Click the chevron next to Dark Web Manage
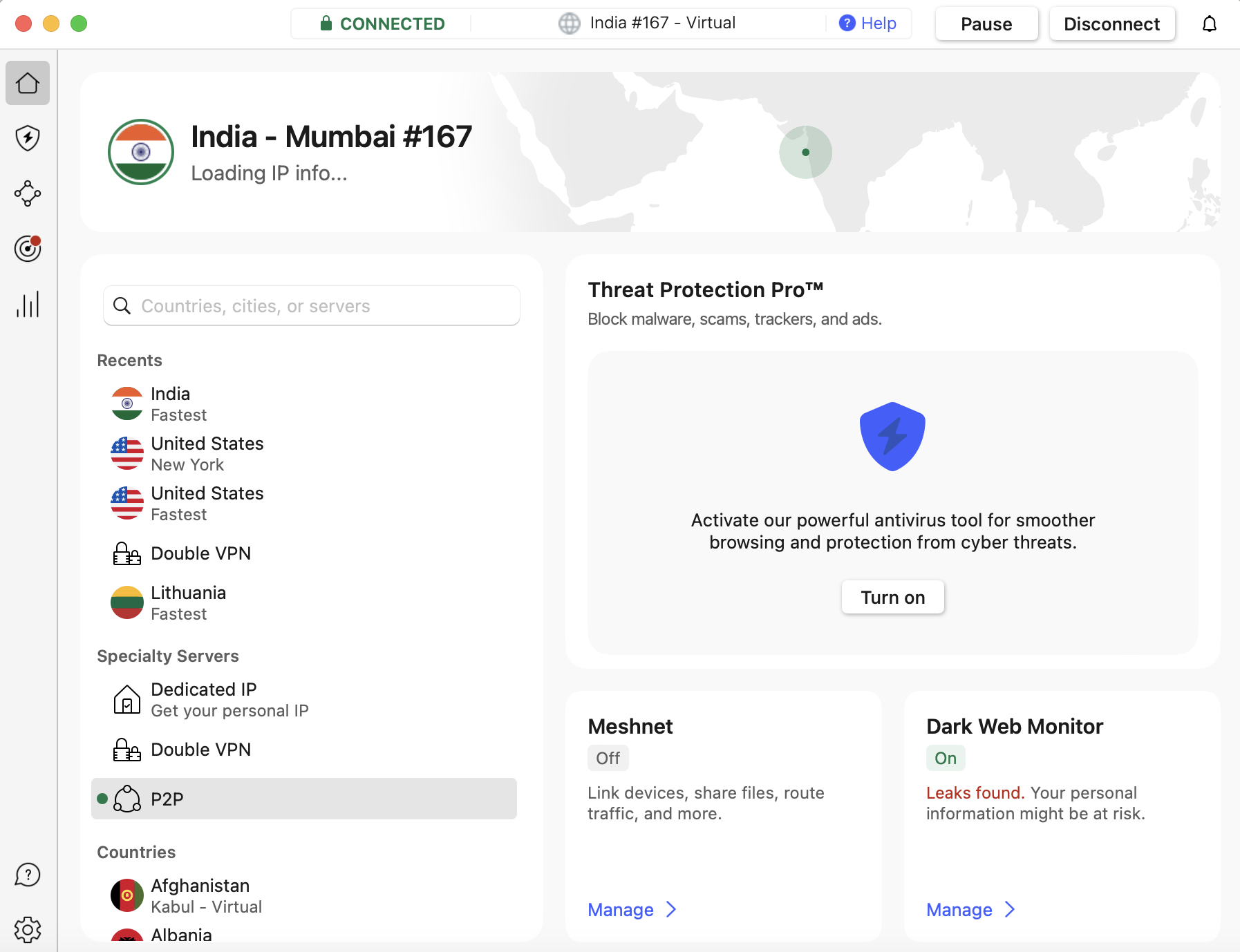 click(x=1009, y=910)
